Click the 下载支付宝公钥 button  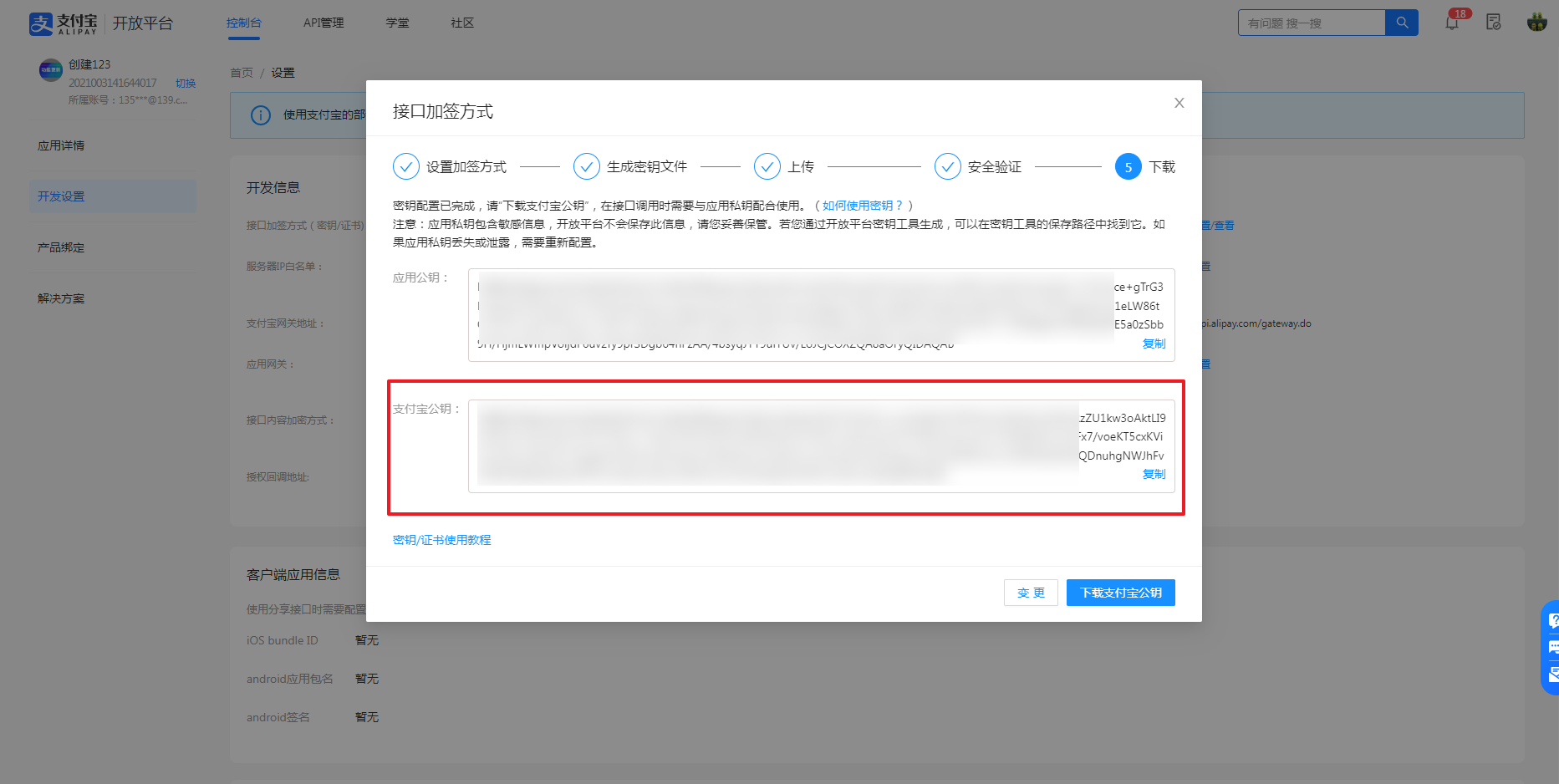click(1121, 593)
